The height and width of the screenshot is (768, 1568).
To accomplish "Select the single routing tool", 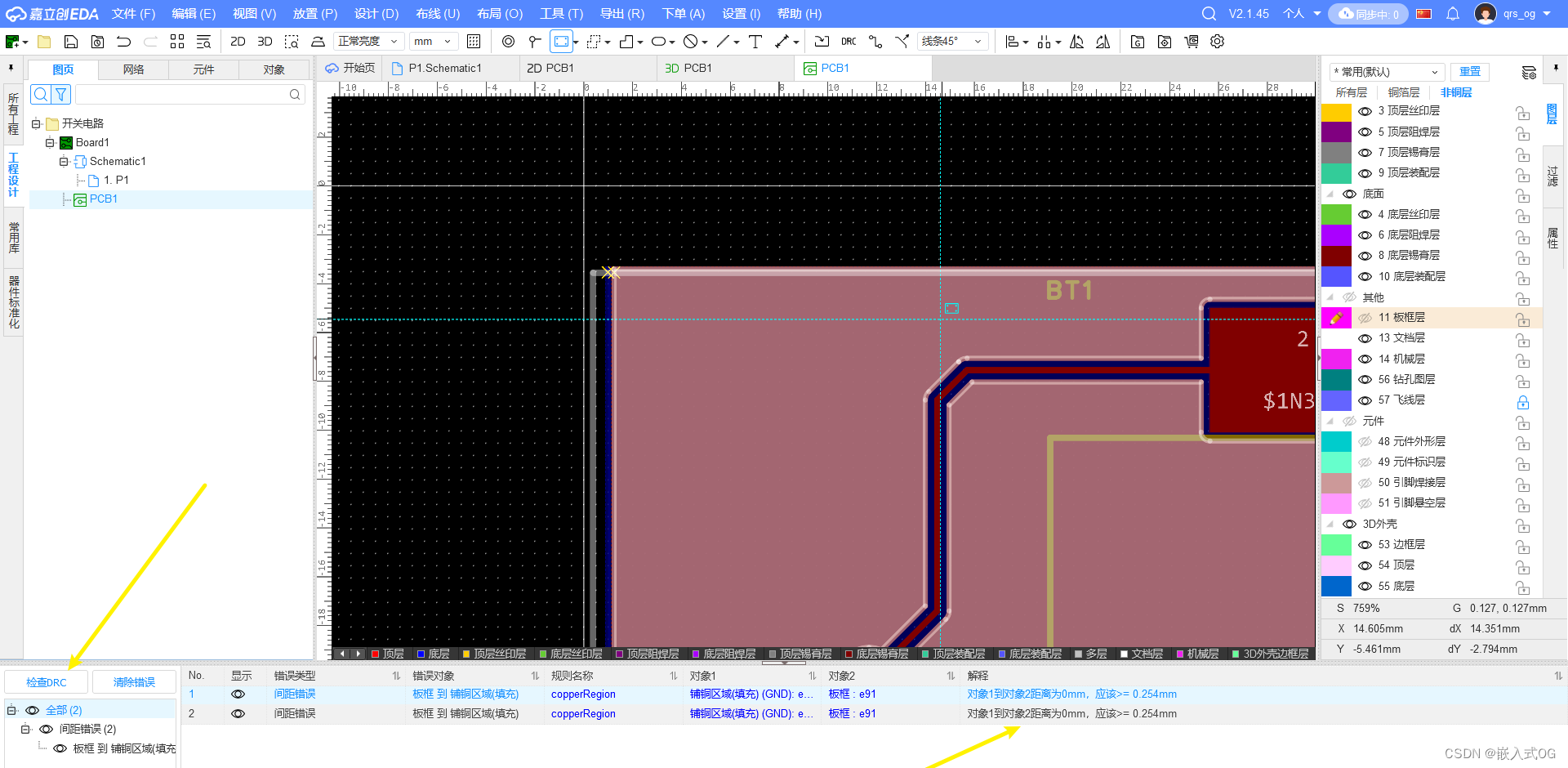I will point(875,42).
